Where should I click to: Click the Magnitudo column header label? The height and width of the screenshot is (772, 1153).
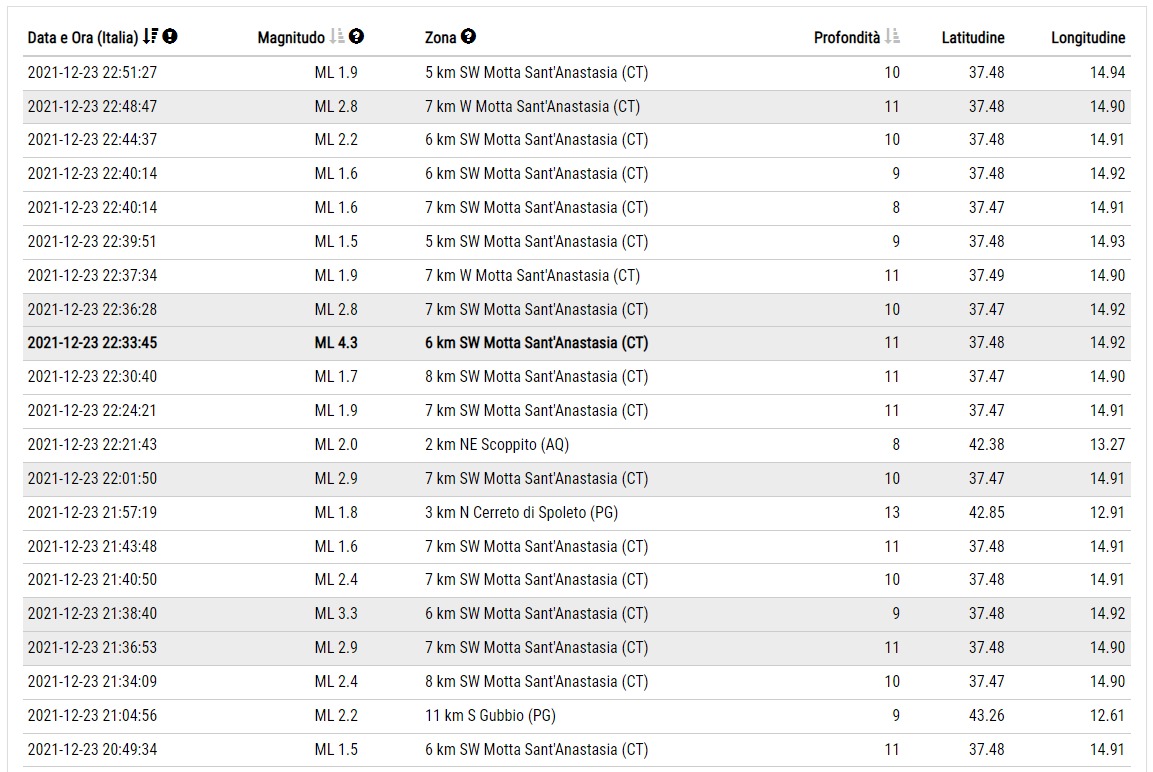click(290, 38)
